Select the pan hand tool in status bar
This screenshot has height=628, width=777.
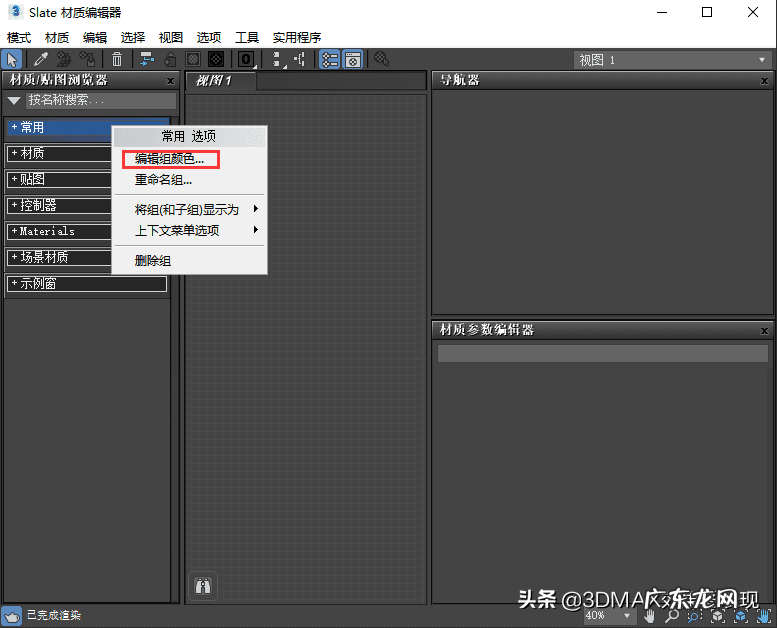pyautogui.click(x=650, y=616)
